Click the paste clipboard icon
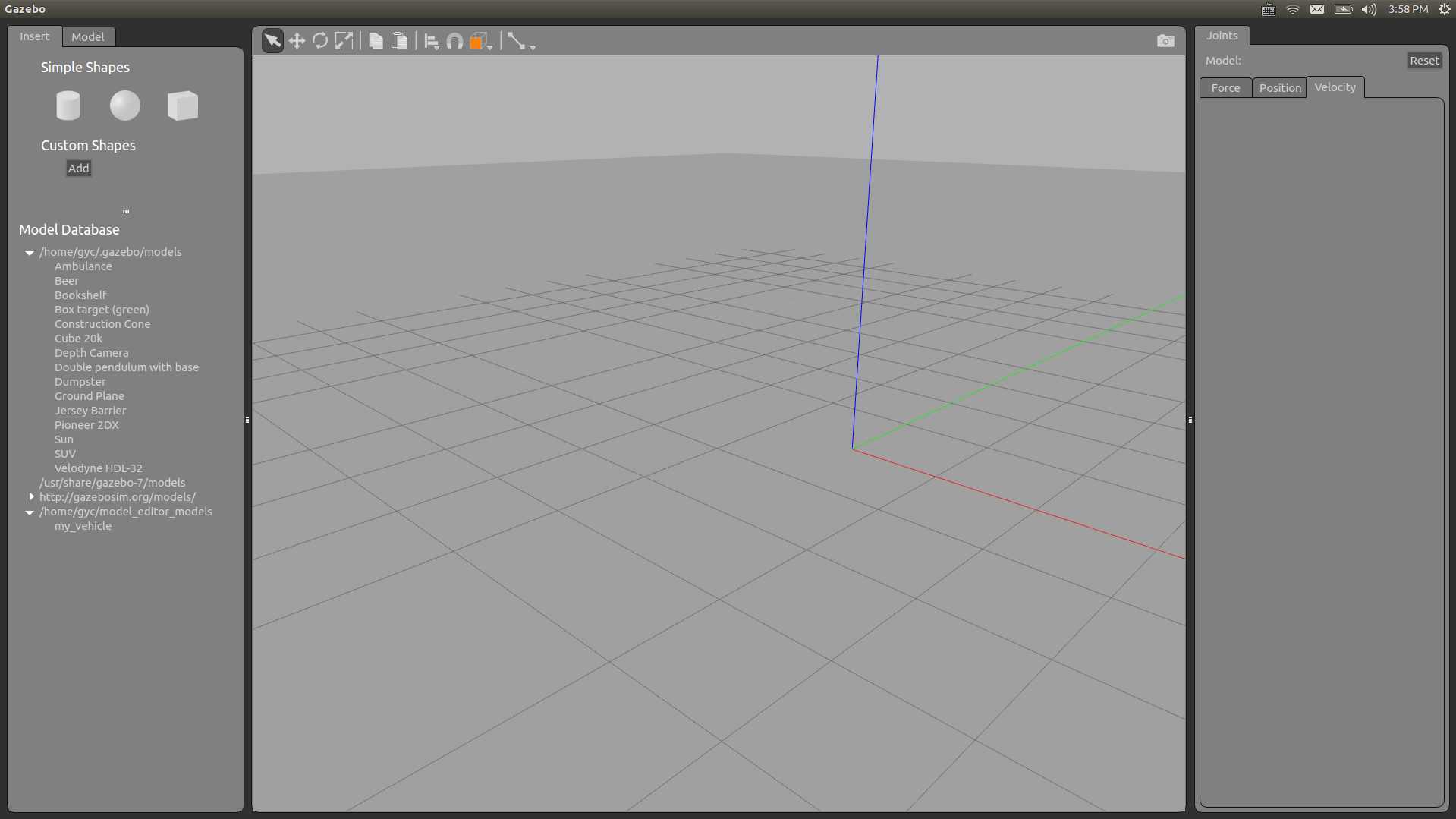 (399, 41)
